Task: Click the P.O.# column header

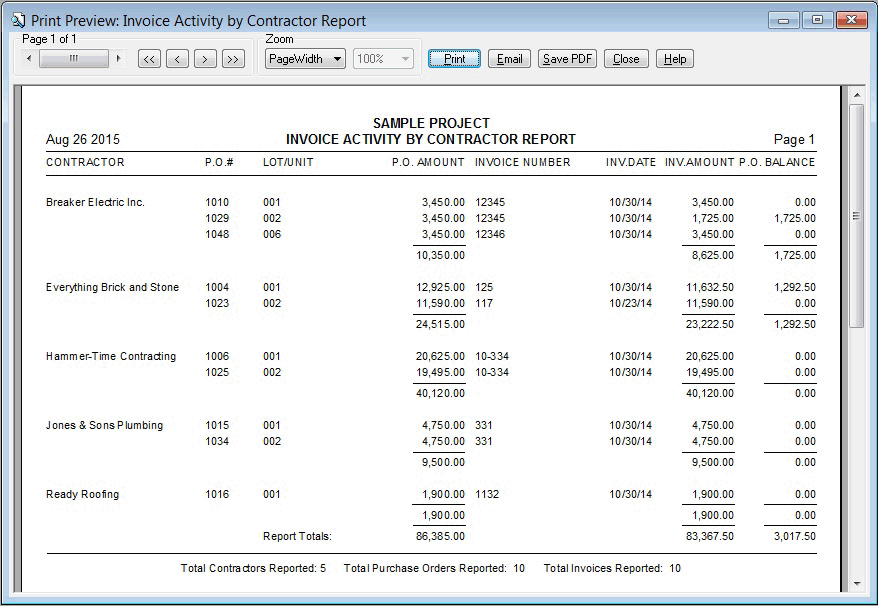Action: coord(219,162)
